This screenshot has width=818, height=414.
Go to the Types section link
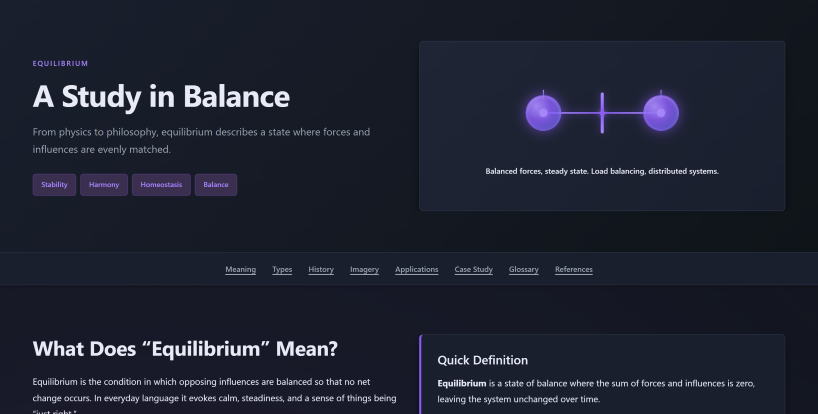282,270
